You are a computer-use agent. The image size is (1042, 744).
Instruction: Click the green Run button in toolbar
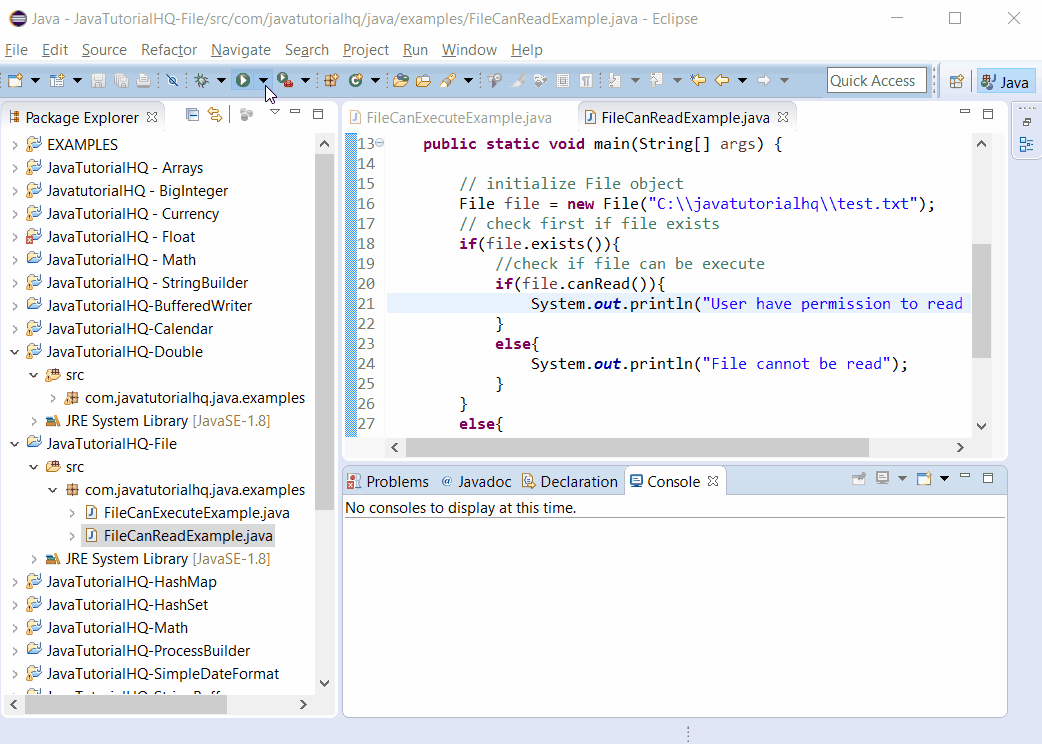tap(242, 81)
